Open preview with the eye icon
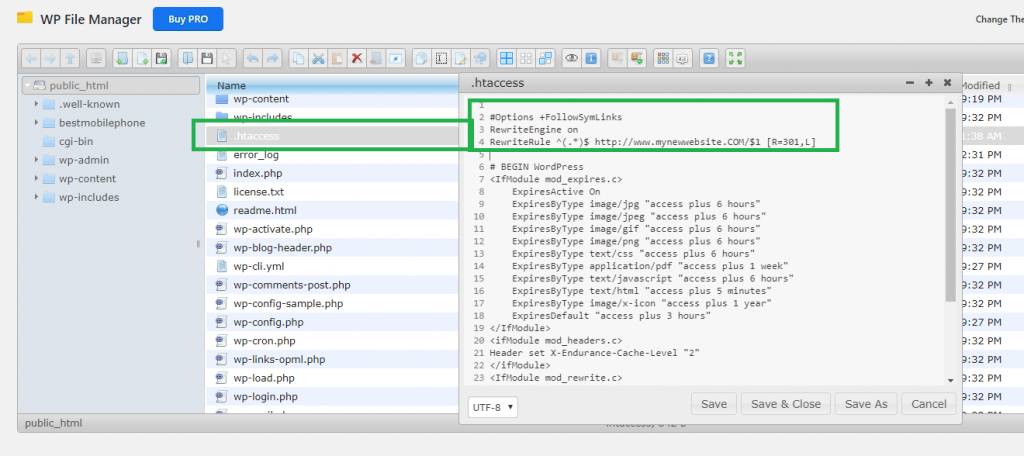Viewport: 1024px width, 456px height. [x=572, y=58]
